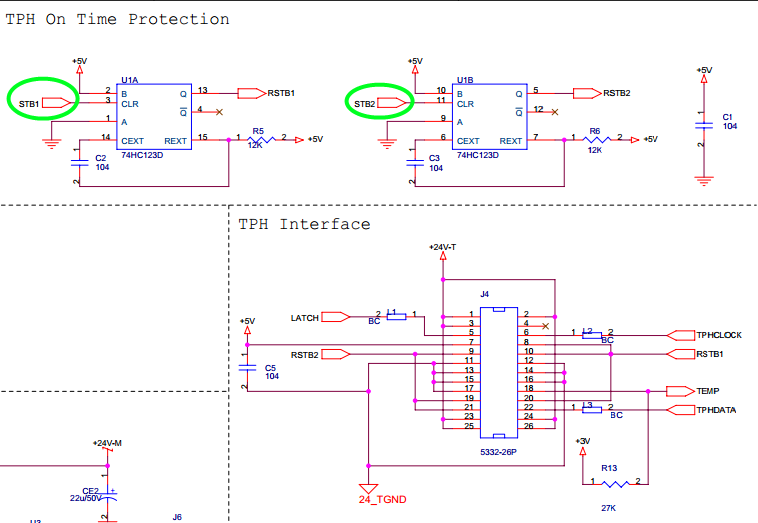Select ferrite bead L2 symbol
The image size is (758, 523).
tap(592, 335)
